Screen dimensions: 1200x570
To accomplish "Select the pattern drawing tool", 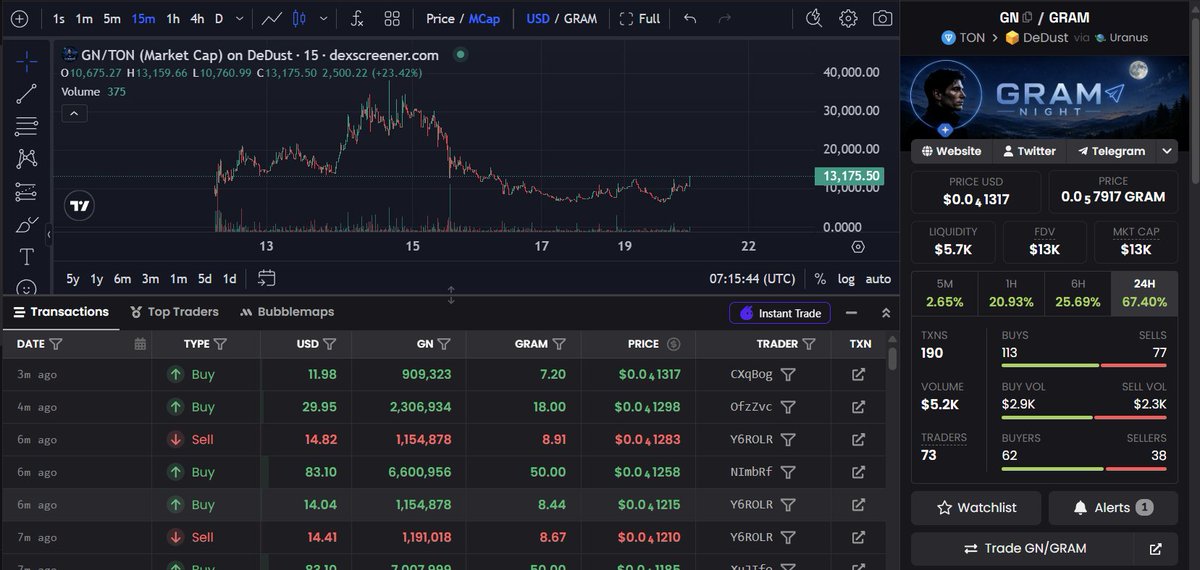I will pyautogui.click(x=27, y=158).
